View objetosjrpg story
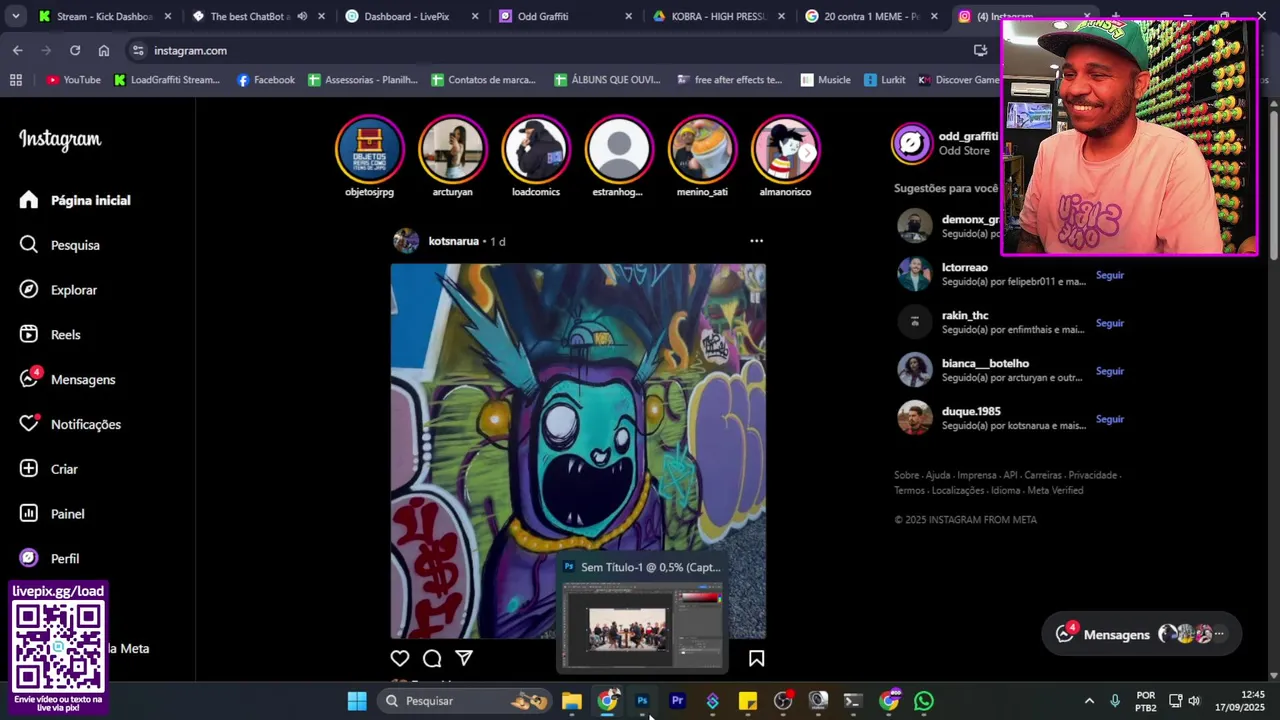 370,149
